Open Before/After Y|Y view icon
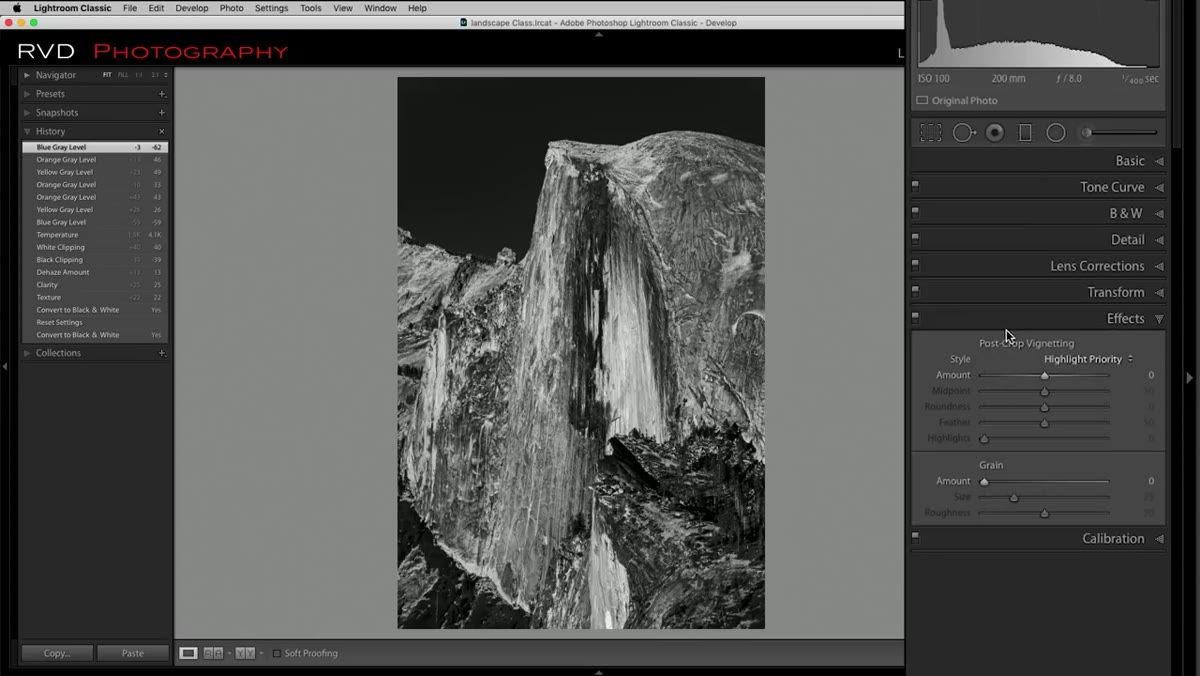This screenshot has width=1200, height=676. click(x=245, y=653)
